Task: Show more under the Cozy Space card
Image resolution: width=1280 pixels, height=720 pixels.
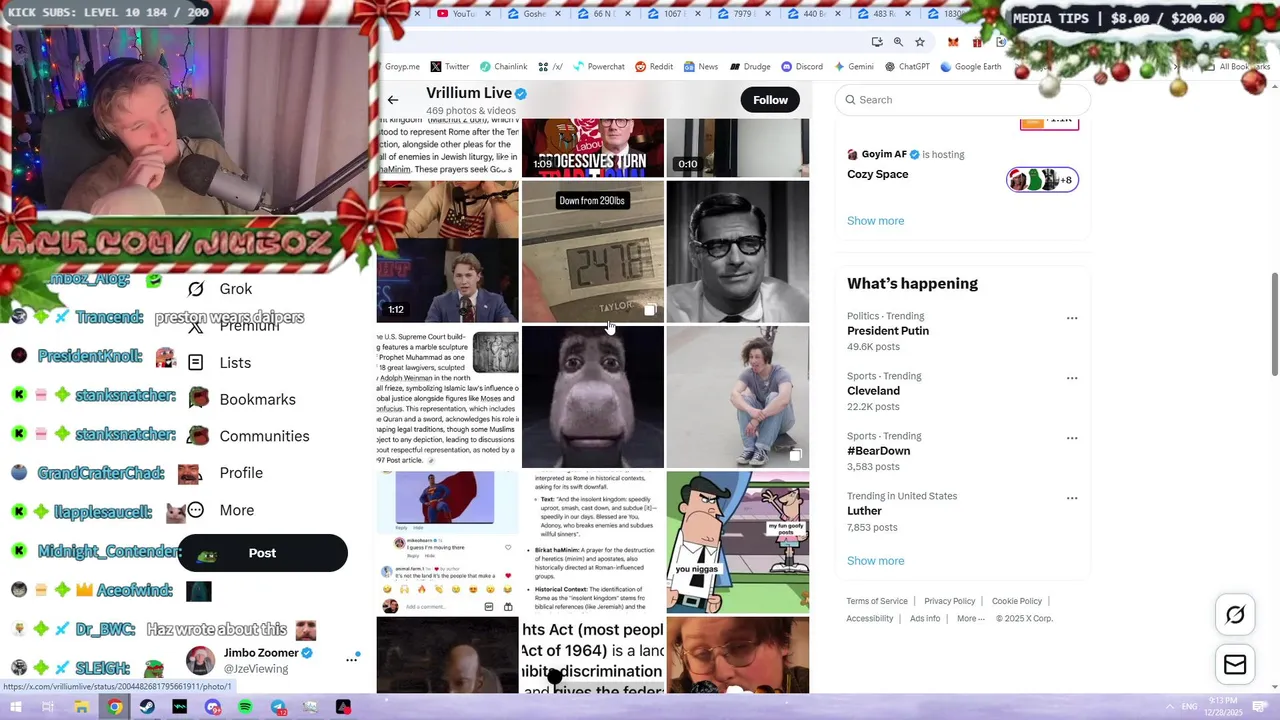Action: click(x=875, y=221)
